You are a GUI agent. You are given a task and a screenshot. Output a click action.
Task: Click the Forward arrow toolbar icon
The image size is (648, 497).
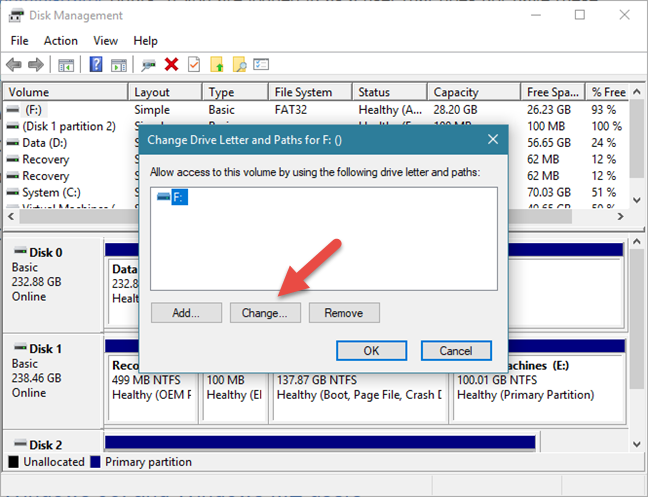(x=36, y=65)
